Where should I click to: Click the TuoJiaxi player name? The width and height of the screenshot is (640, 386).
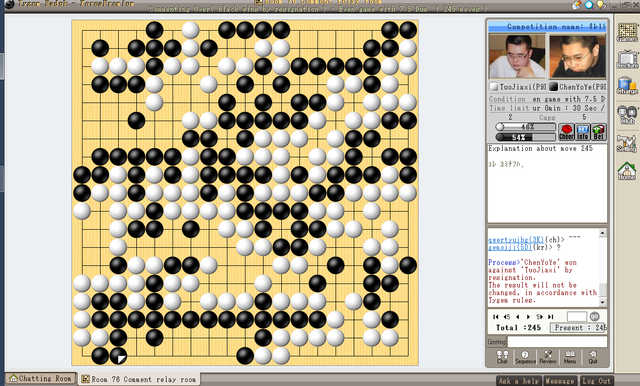[x=523, y=87]
